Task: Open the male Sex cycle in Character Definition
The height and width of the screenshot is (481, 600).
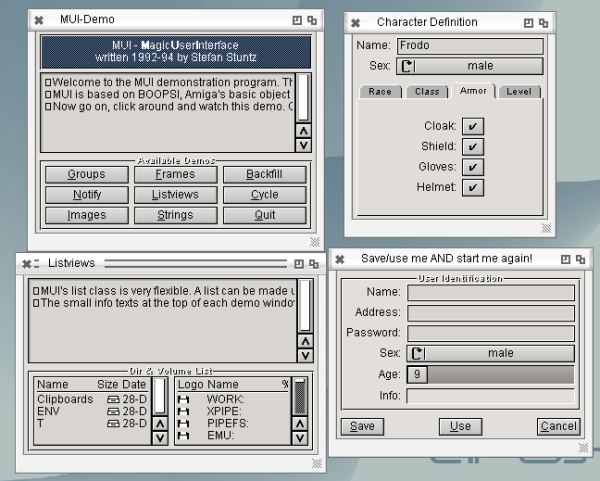Action: (481, 66)
